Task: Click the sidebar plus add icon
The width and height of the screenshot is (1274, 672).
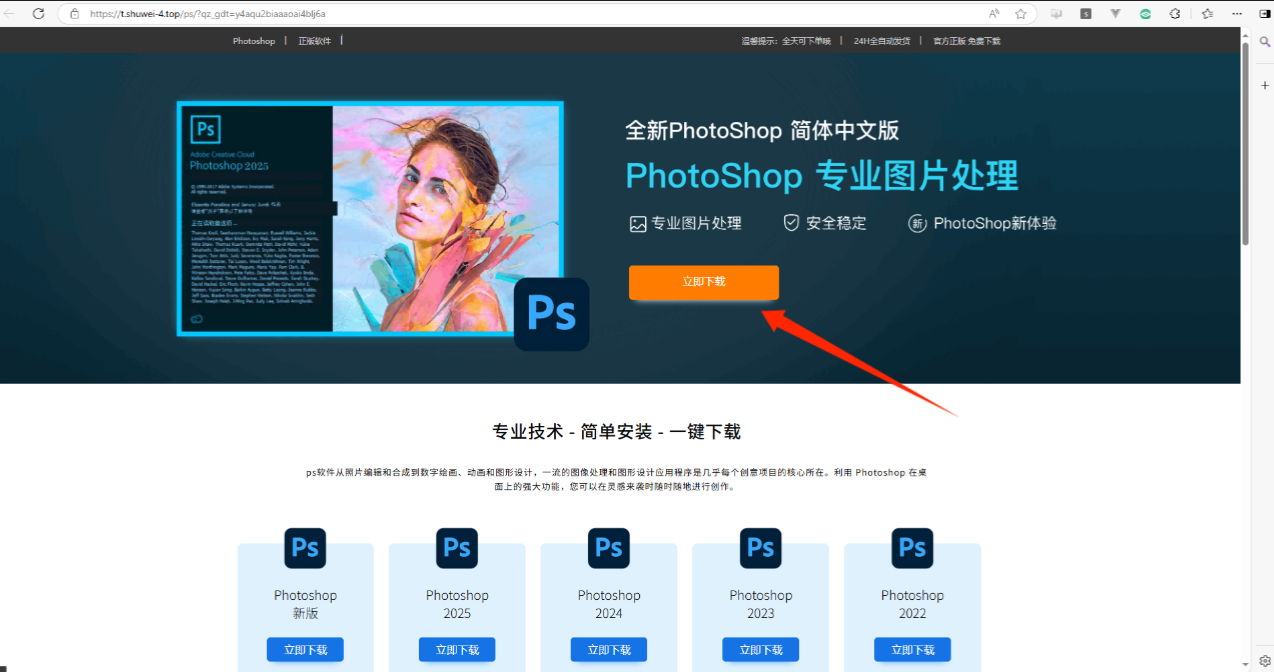Action: 1264,86
